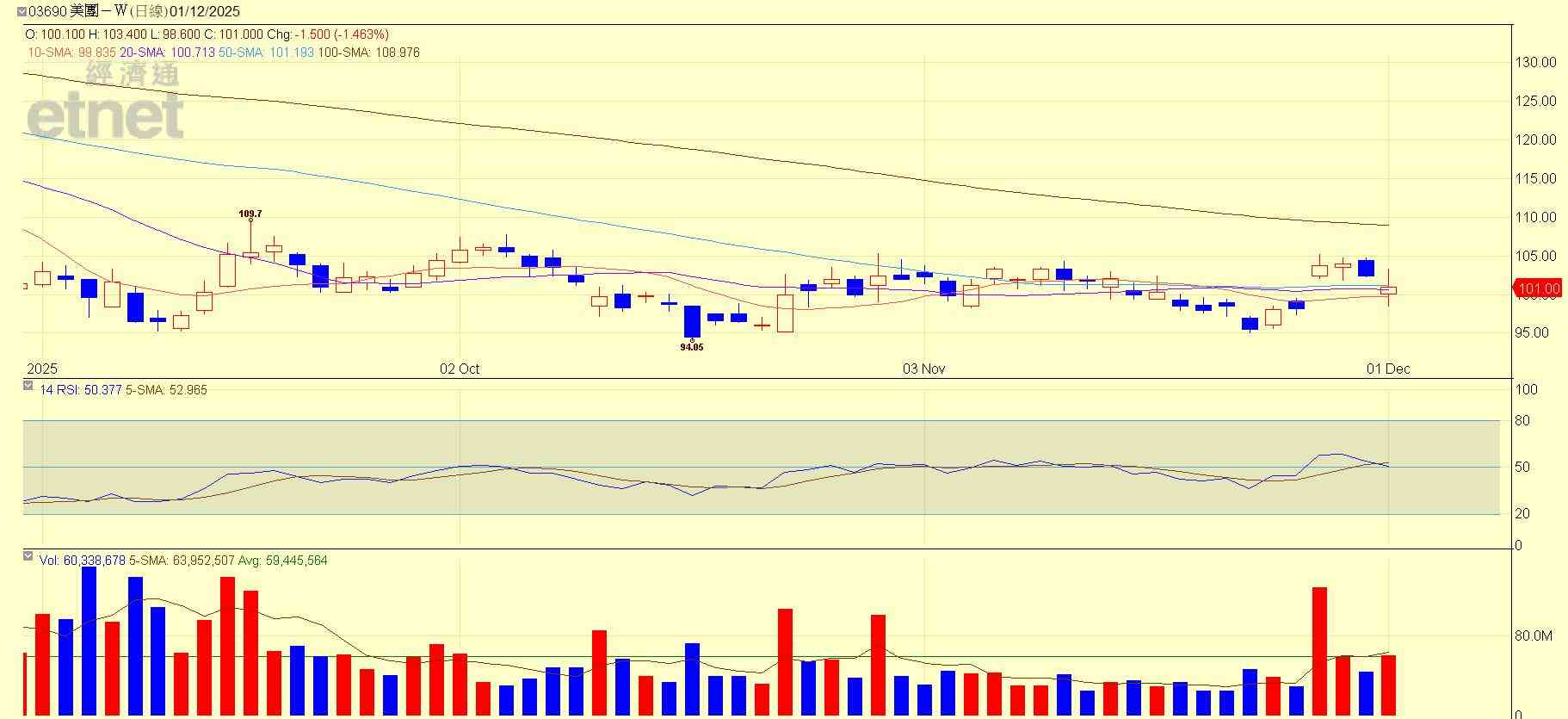Click the 80.0M volume axis label
Image resolution: width=1568 pixels, height=719 pixels.
point(1534,635)
